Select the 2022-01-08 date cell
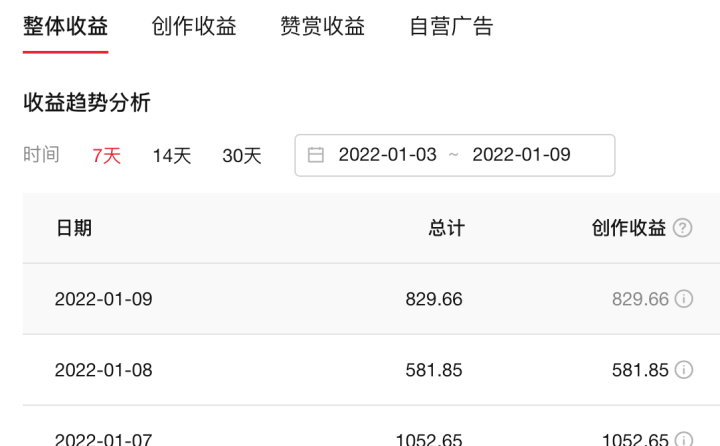Screen dimensions: 720x446 104,370
